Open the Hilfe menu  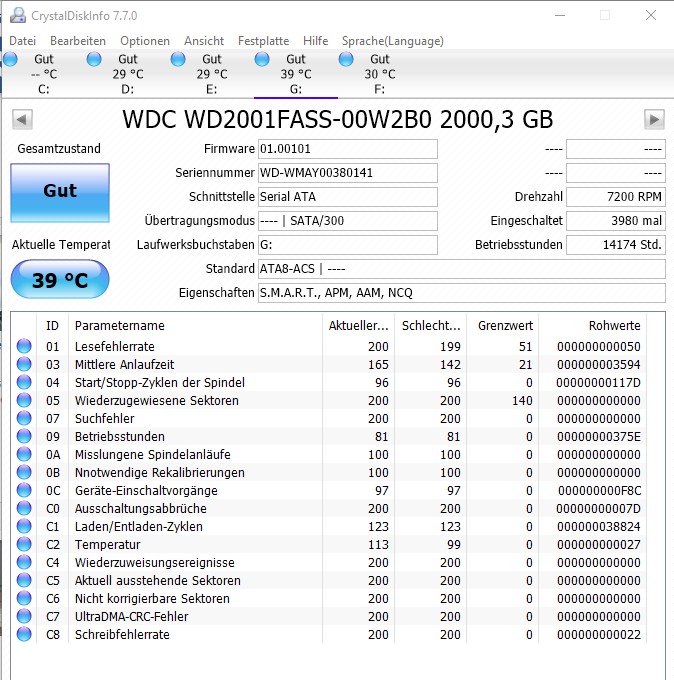tap(315, 41)
